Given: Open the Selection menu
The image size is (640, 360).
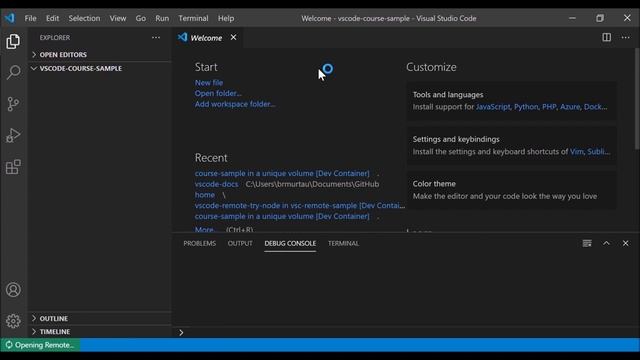Looking at the screenshot, I should [x=84, y=18].
